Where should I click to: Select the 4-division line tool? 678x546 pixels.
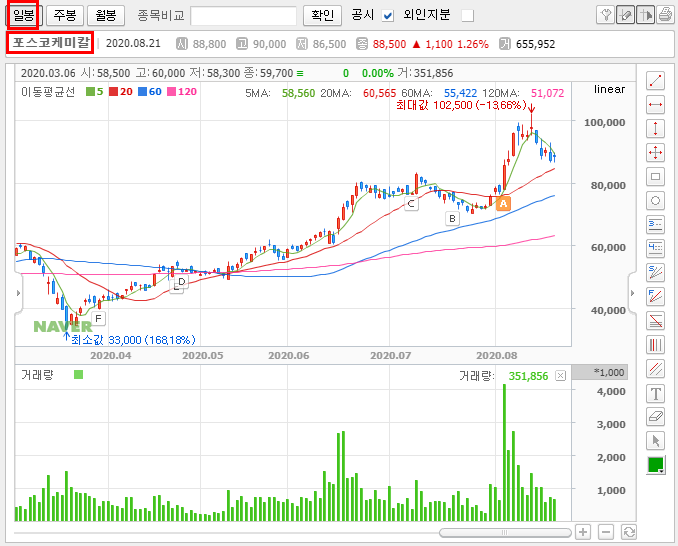tap(656, 249)
